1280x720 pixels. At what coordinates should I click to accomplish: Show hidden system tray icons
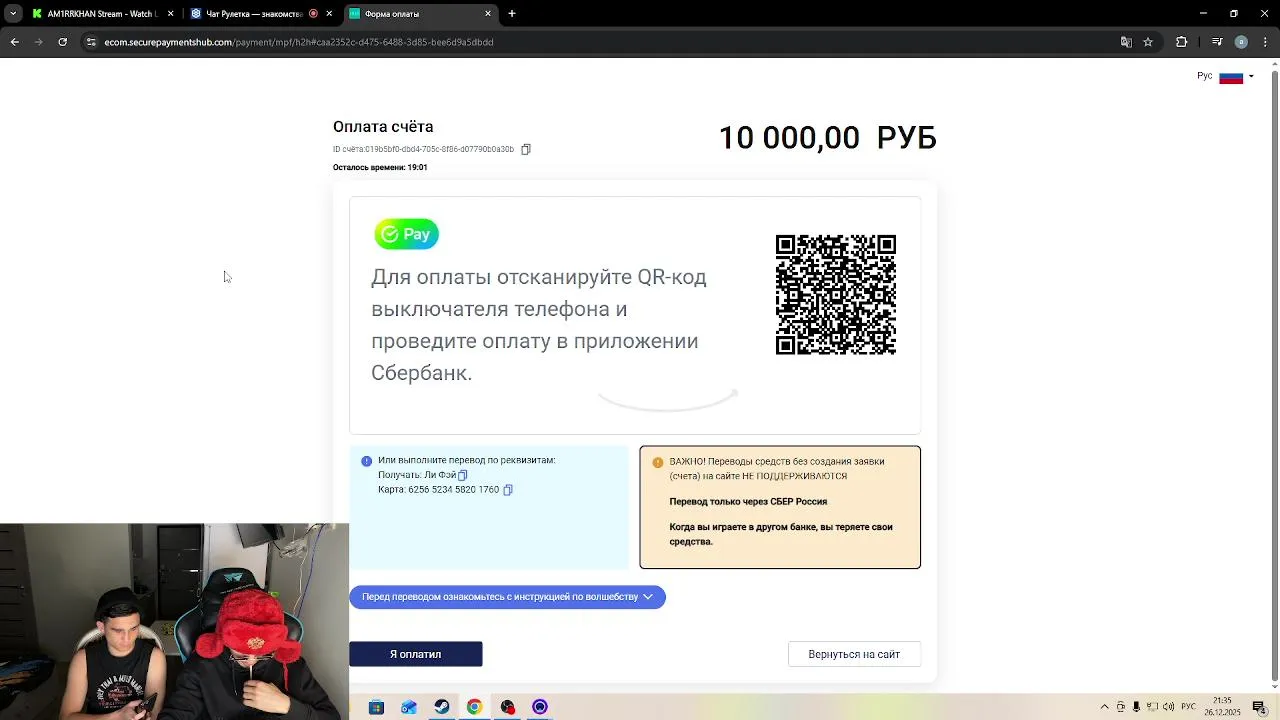pyautogui.click(x=1104, y=707)
